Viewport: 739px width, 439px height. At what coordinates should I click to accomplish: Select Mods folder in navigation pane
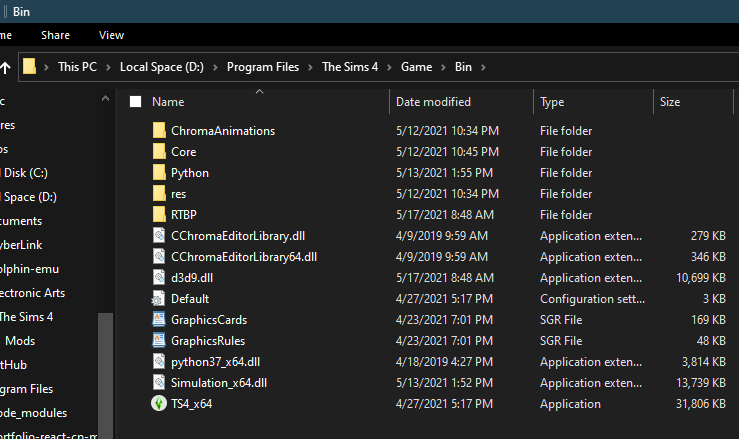click(x=20, y=341)
